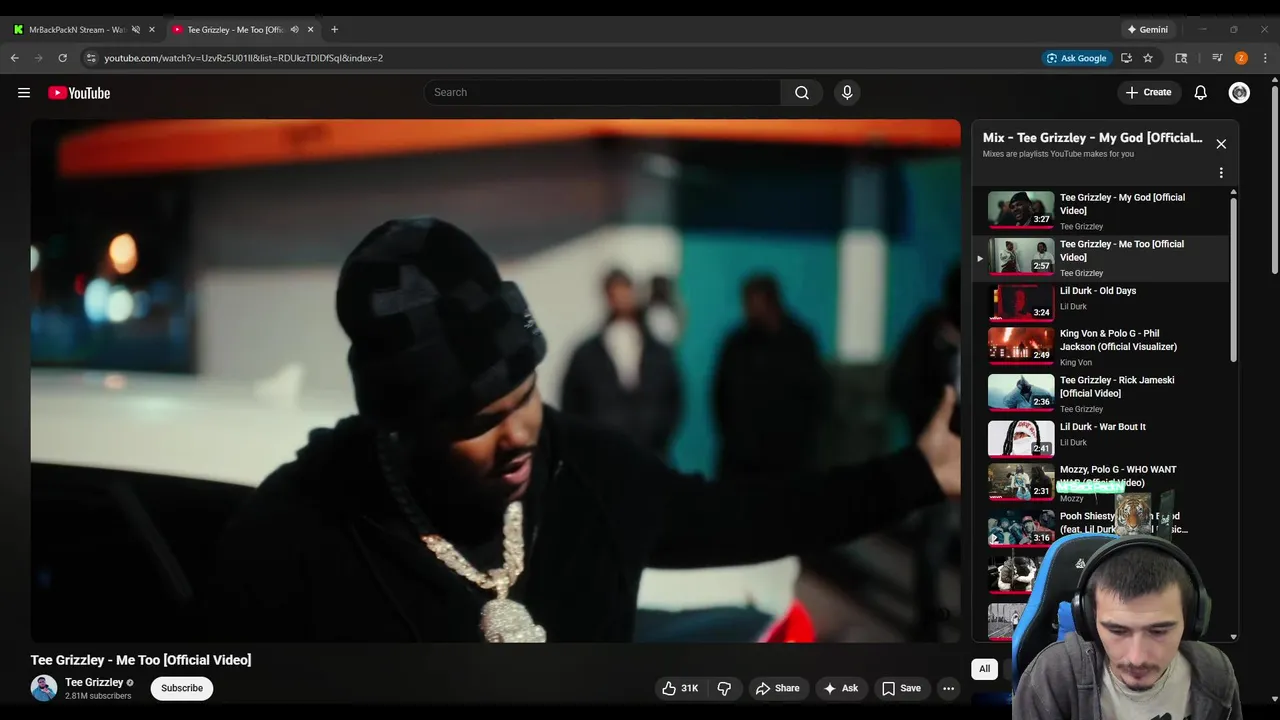Switch to Tee Grizzley Me Too tab

pos(235,30)
